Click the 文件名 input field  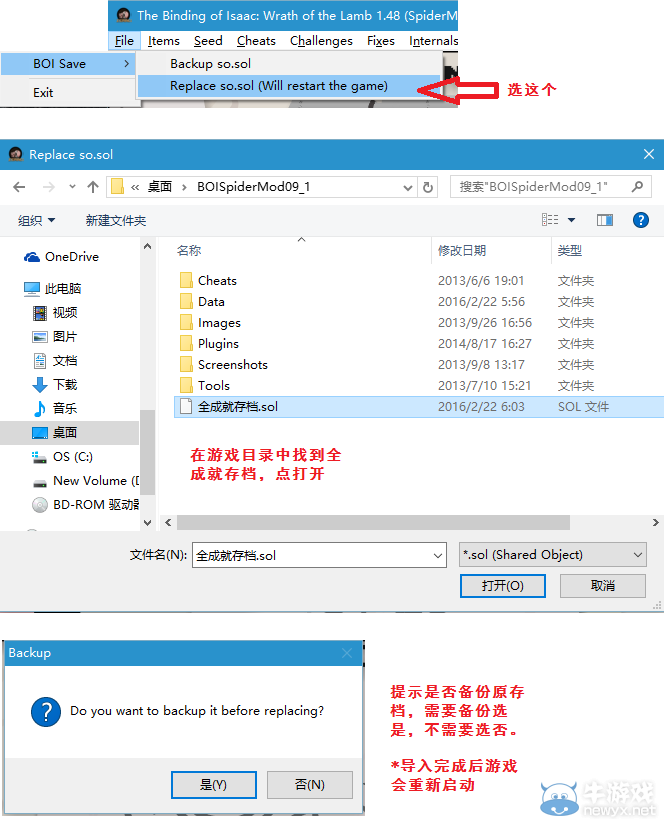coord(319,555)
